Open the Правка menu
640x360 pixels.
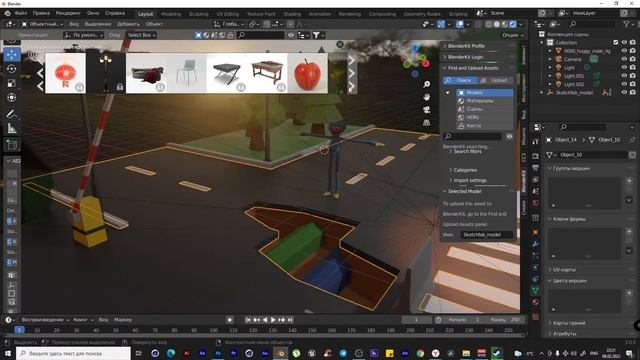[x=41, y=13]
